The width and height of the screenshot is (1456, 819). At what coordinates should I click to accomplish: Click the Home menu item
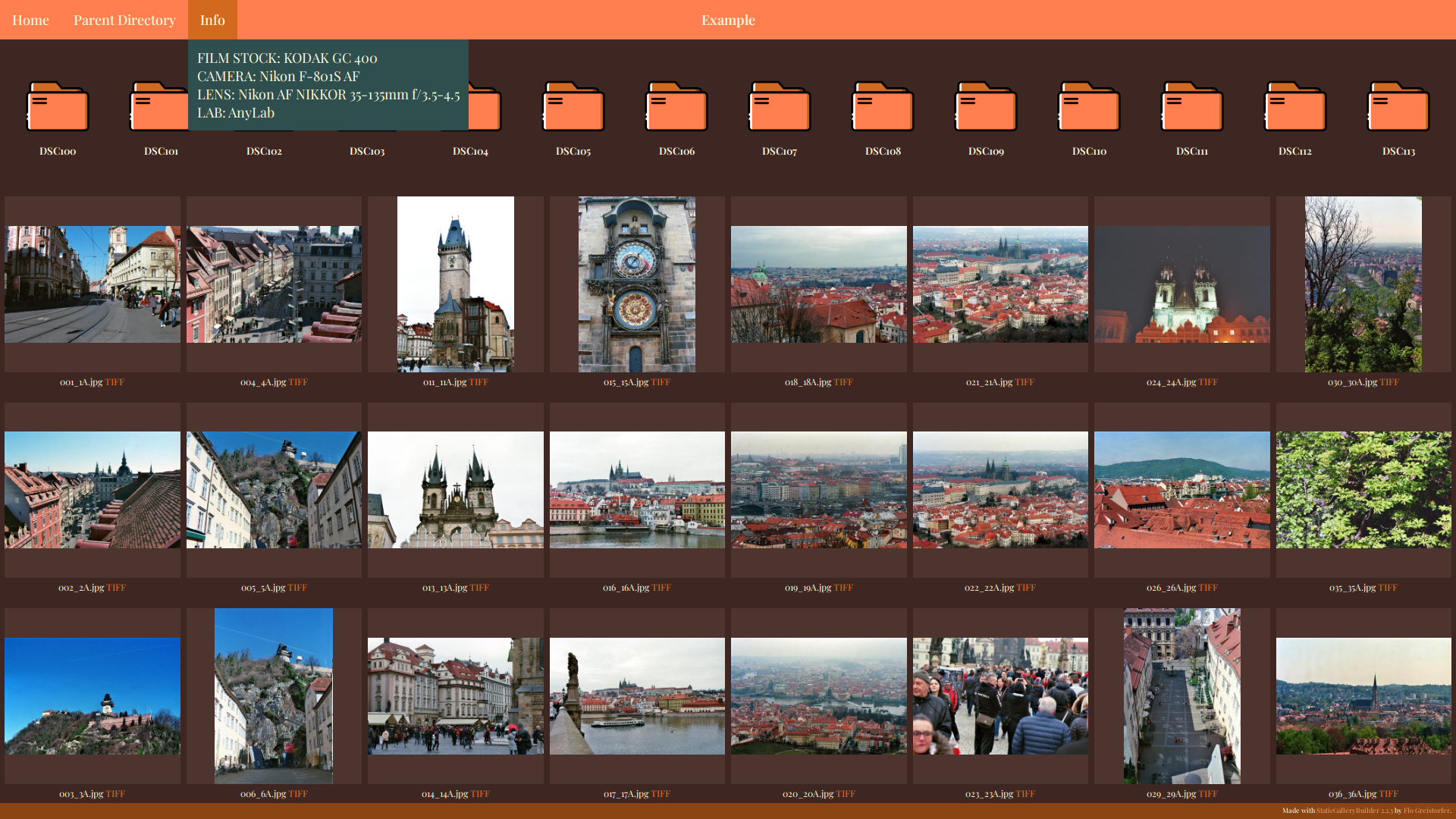[30, 20]
